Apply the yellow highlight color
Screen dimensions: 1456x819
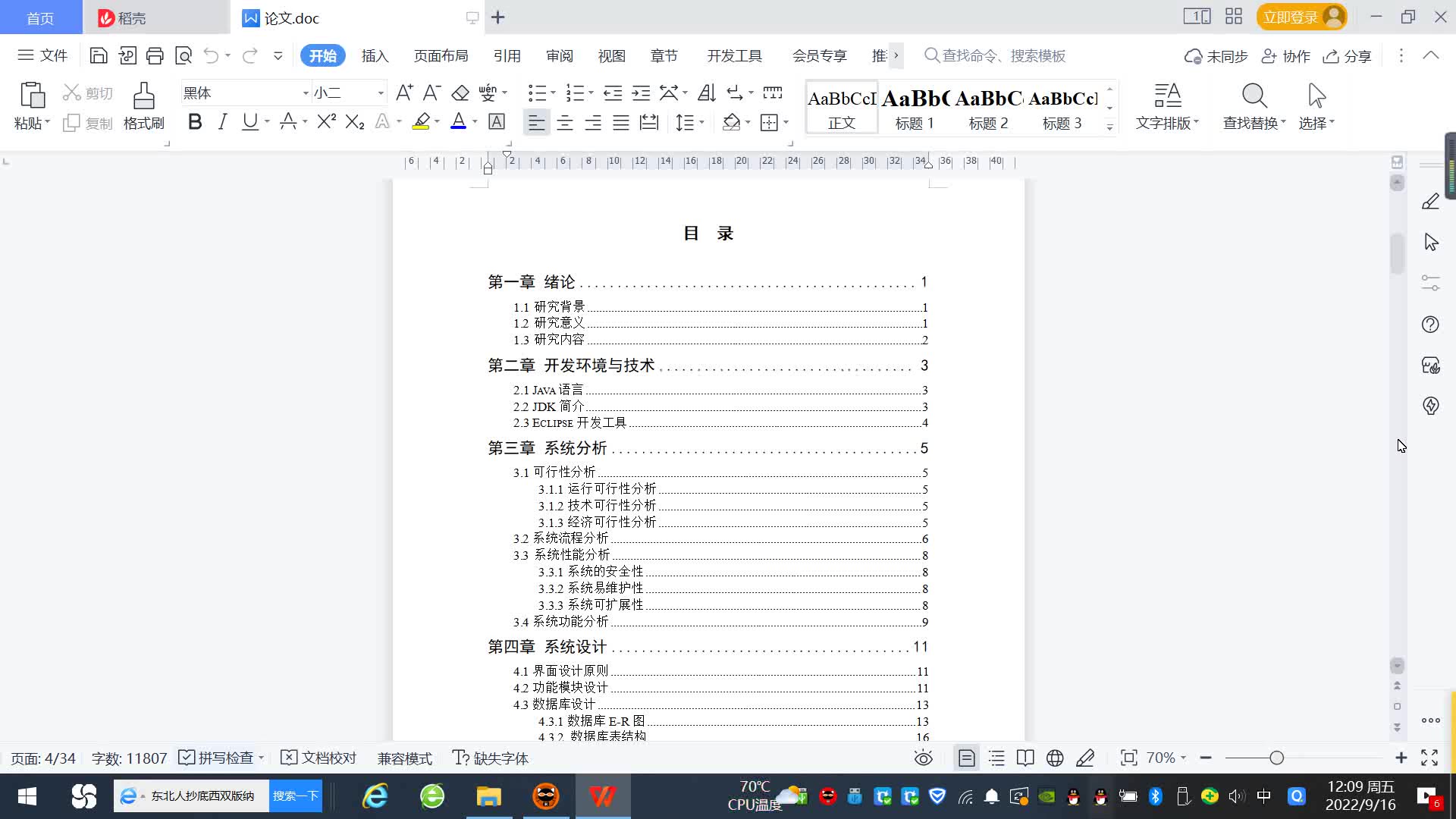coord(421,121)
